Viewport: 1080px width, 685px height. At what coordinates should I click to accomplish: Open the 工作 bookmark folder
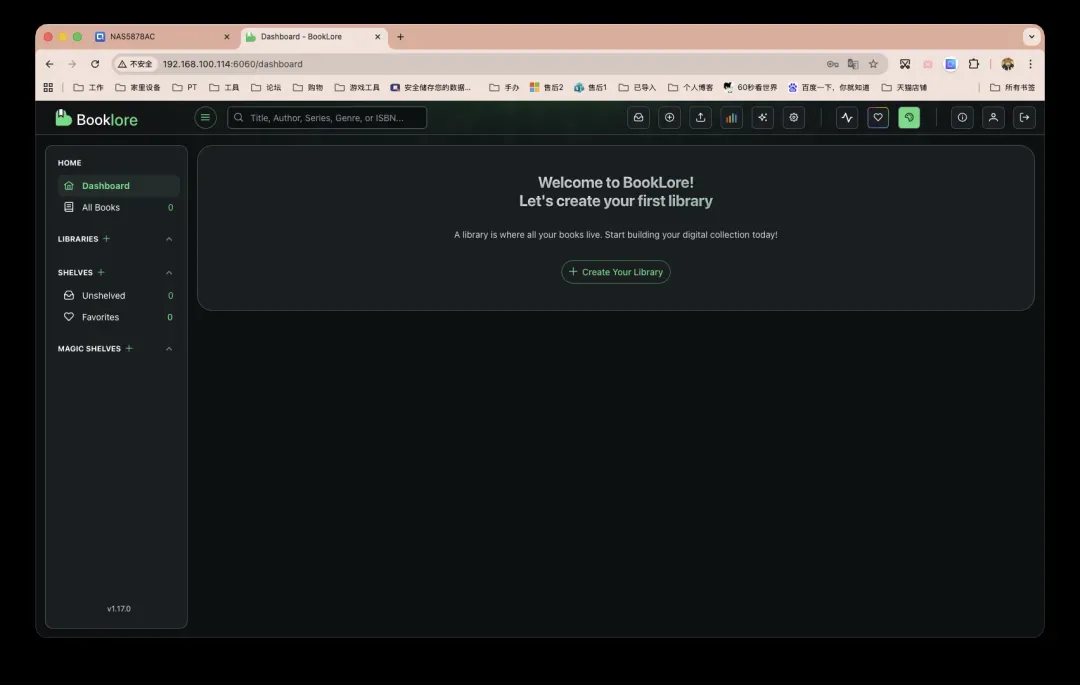tap(88, 87)
